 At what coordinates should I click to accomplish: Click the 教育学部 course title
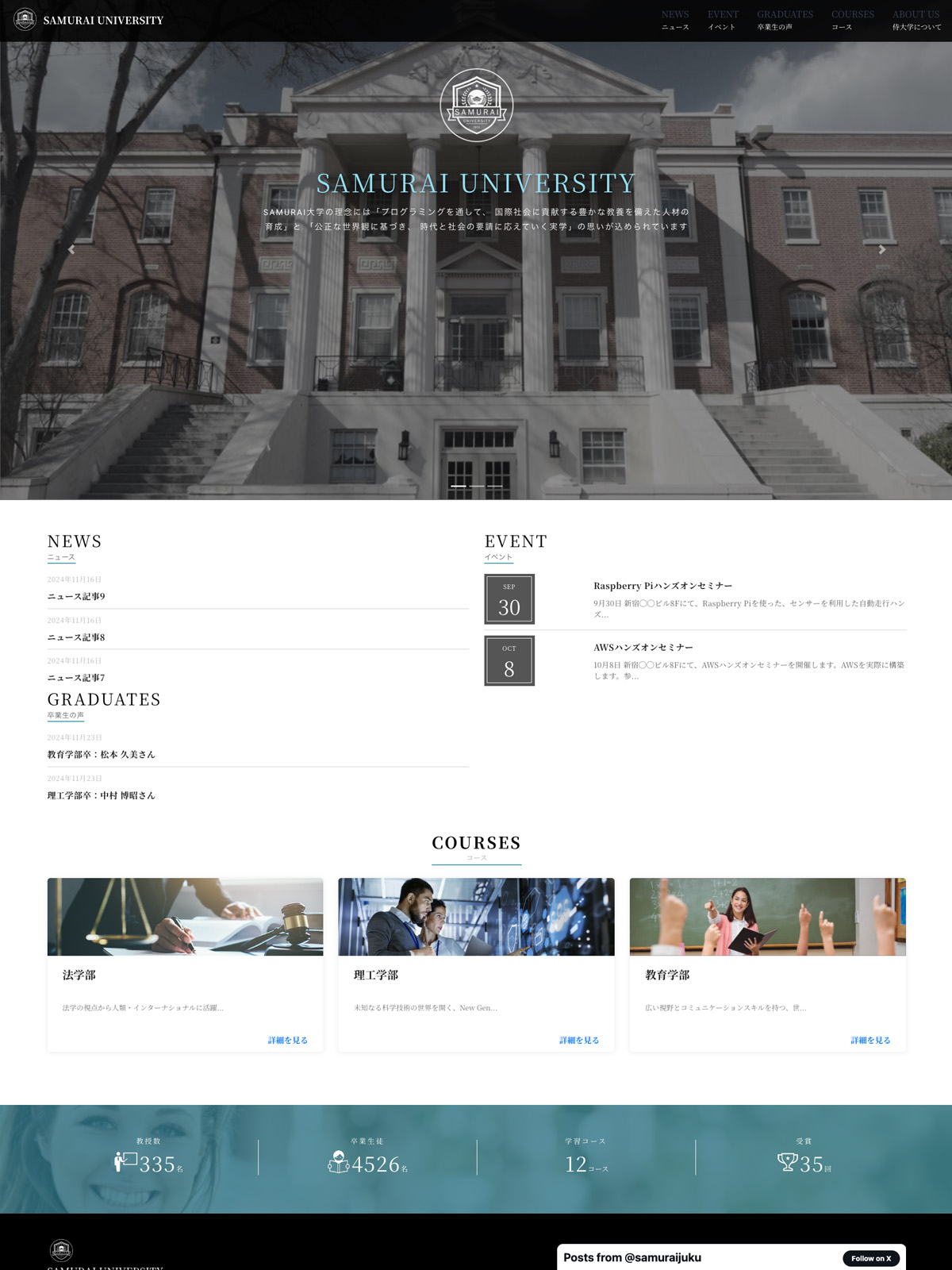[667, 975]
